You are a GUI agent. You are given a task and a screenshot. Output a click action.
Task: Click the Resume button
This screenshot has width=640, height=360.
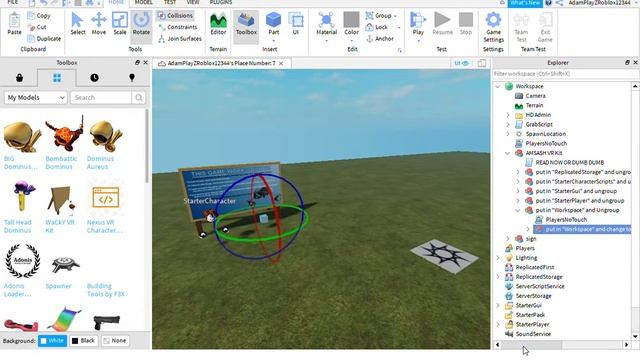point(442,24)
